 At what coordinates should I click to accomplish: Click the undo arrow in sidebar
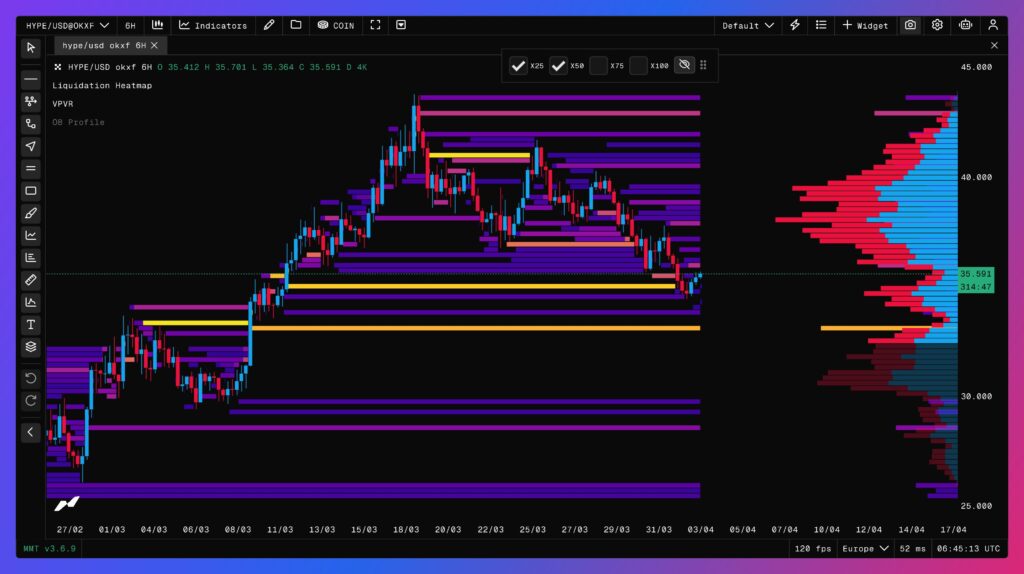[x=31, y=378]
